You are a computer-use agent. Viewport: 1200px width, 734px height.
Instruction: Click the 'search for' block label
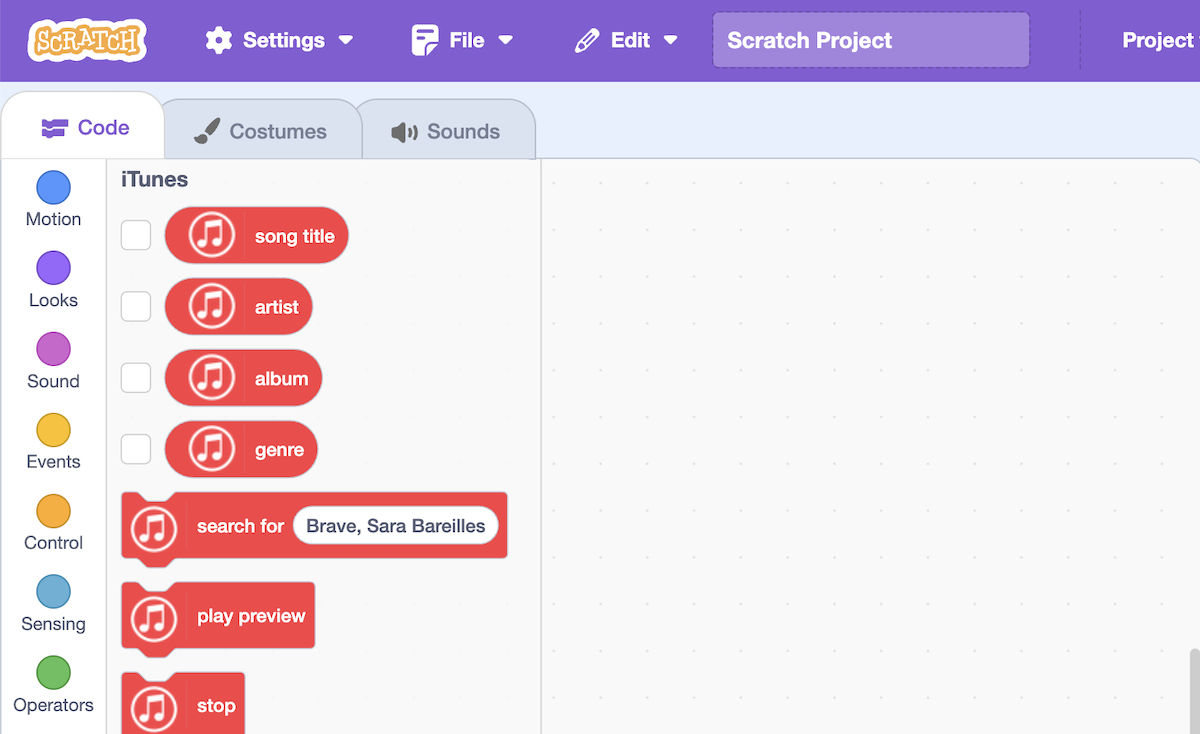tap(240, 526)
